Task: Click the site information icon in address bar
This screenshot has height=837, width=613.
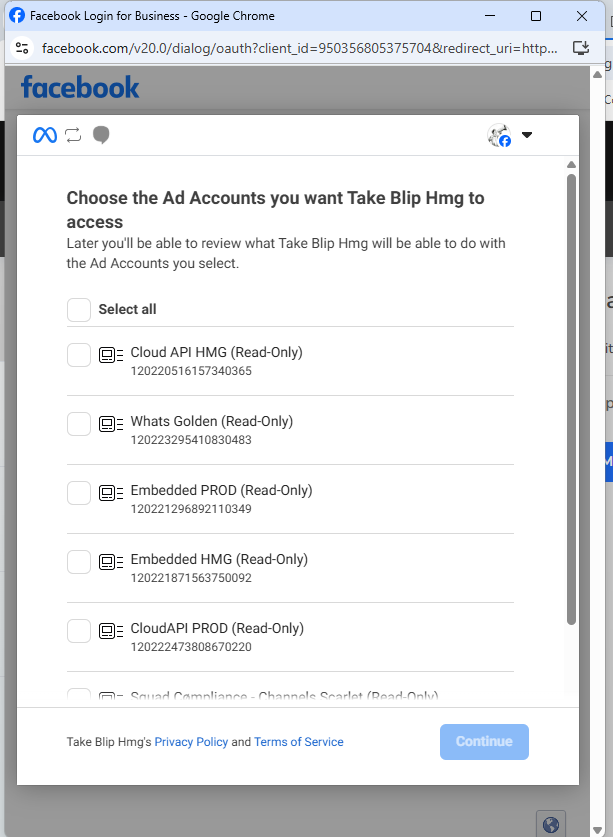Action: 22,48
